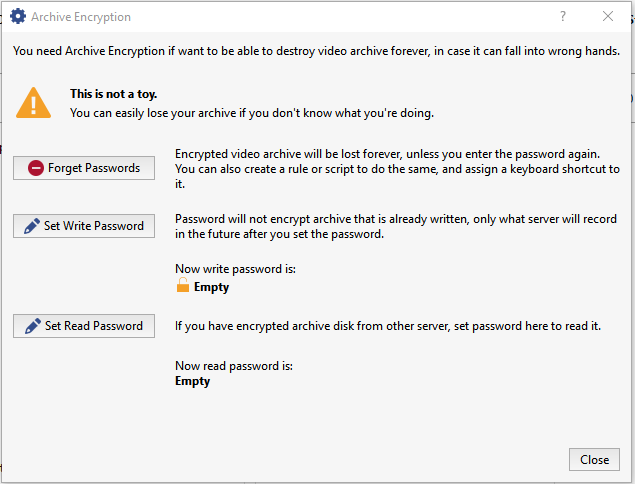Click the pencil icon on Set Write Password

[32, 226]
